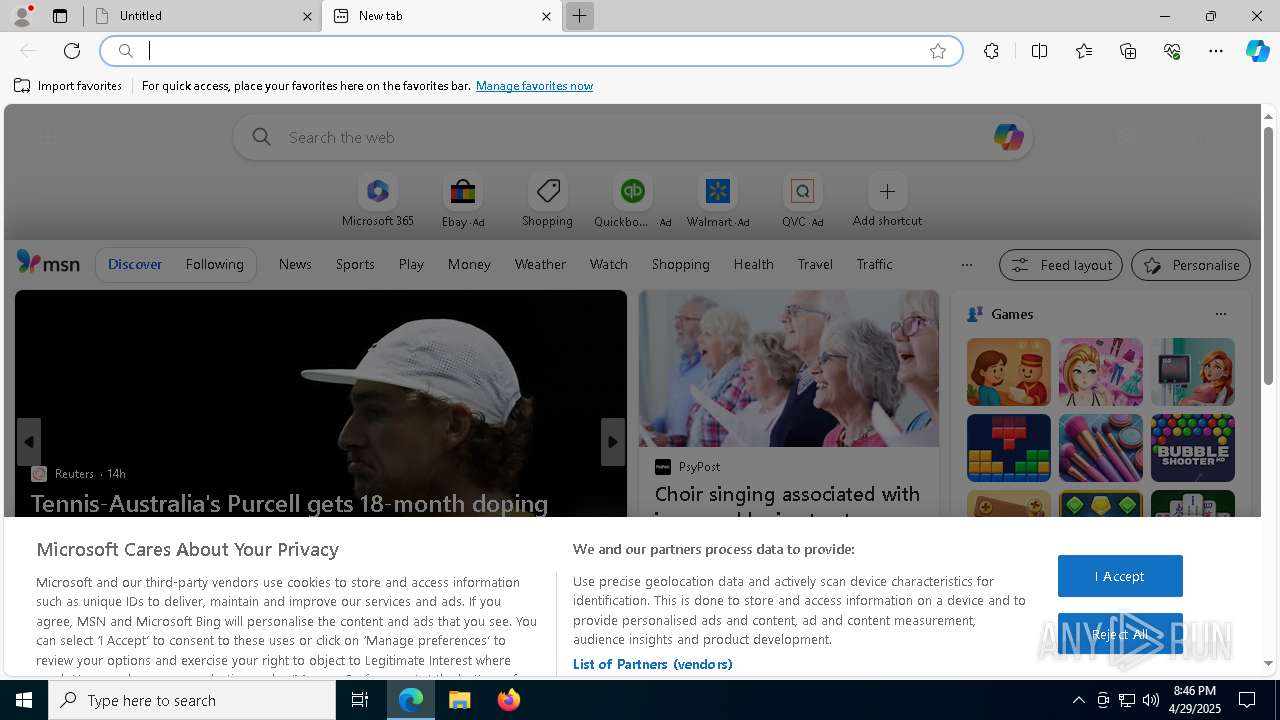
Task: Open the Favorites hub icon
Action: click(x=1084, y=51)
